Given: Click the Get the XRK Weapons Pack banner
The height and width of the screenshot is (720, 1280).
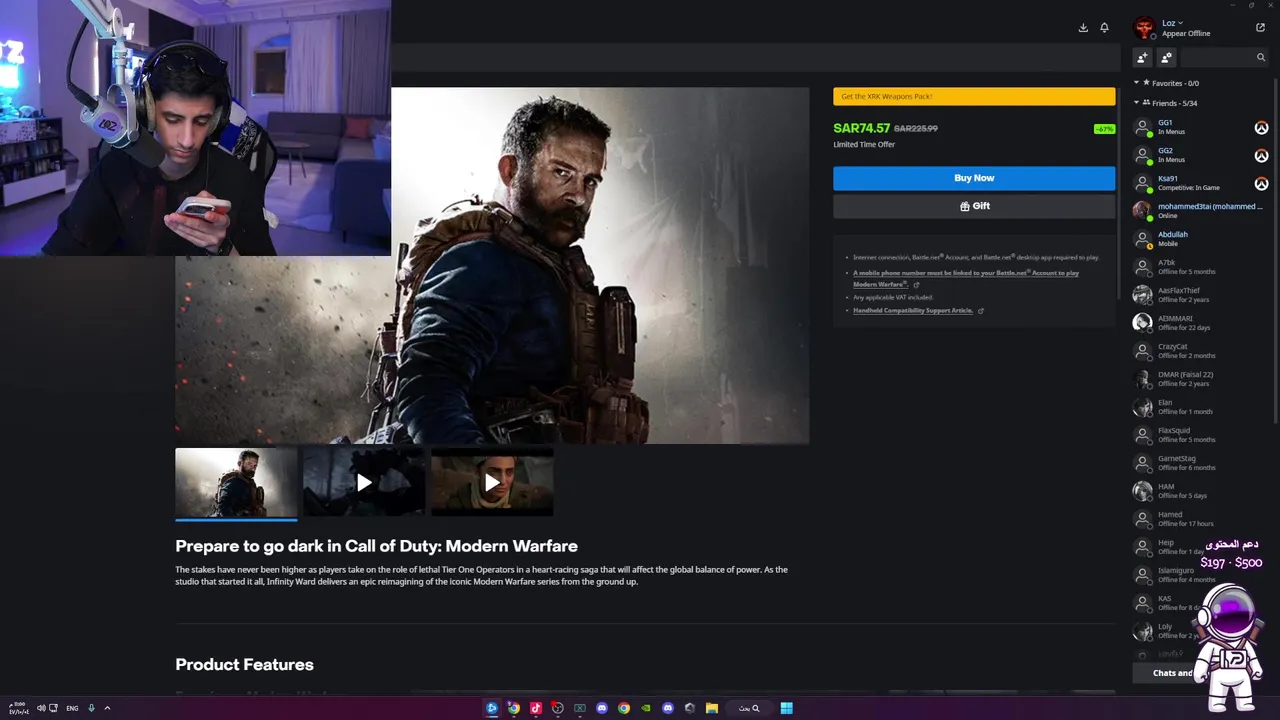Looking at the screenshot, I should [974, 96].
